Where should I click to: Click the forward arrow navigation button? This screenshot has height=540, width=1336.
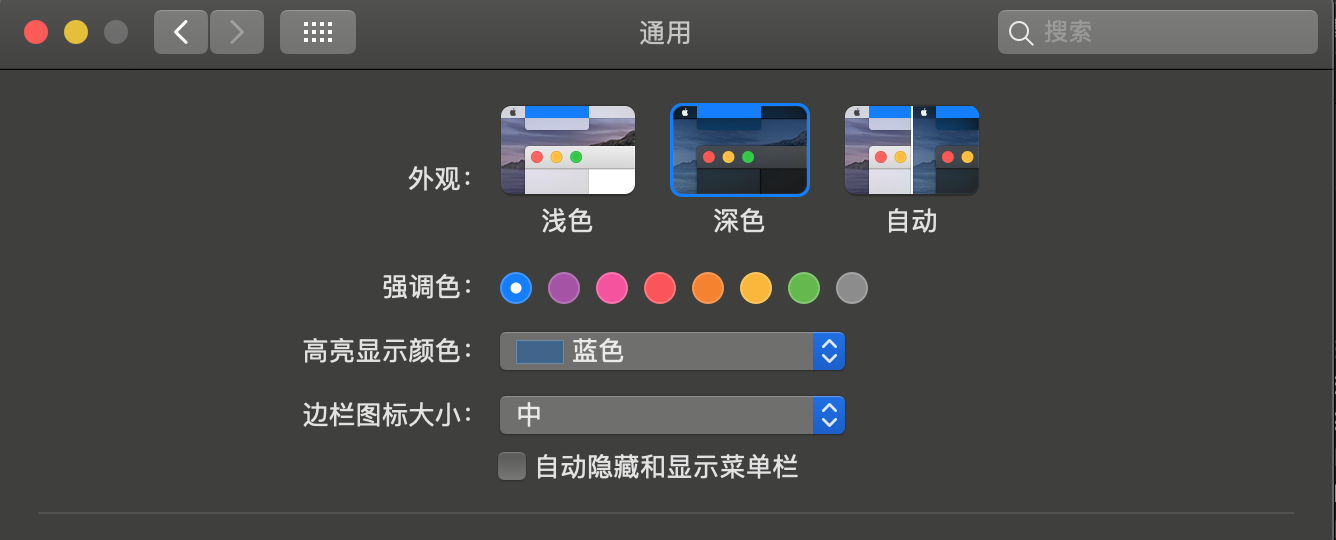pyautogui.click(x=237, y=32)
